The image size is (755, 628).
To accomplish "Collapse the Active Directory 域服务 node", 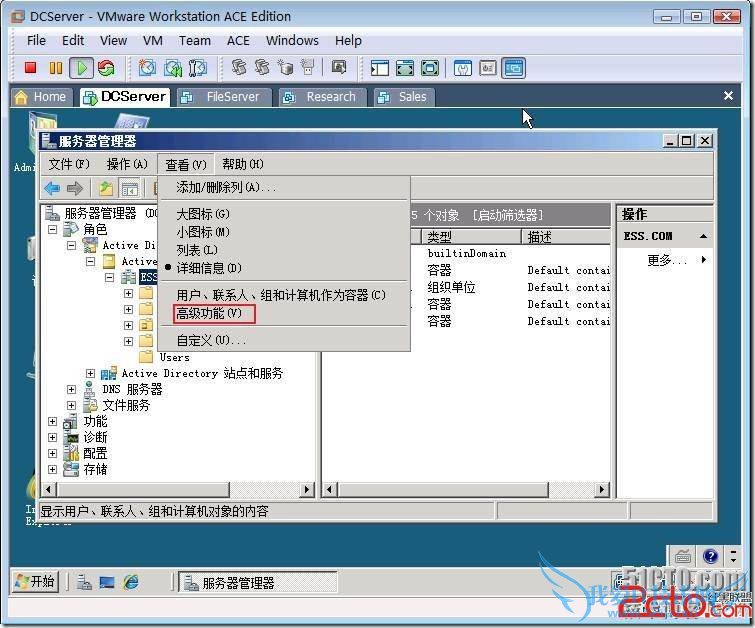I will pyautogui.click(x=71, y=246).
